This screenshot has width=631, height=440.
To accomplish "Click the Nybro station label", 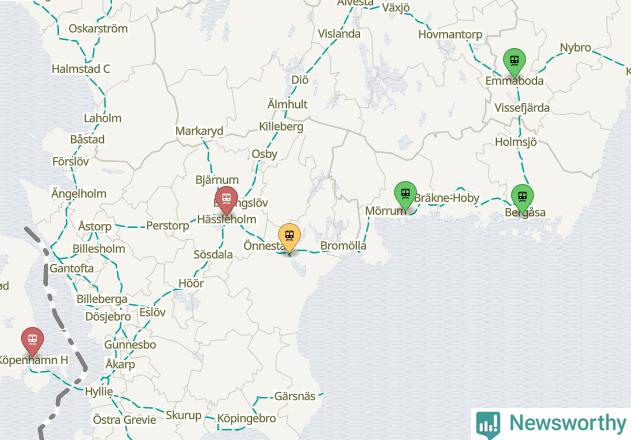I will coord(575,48).
